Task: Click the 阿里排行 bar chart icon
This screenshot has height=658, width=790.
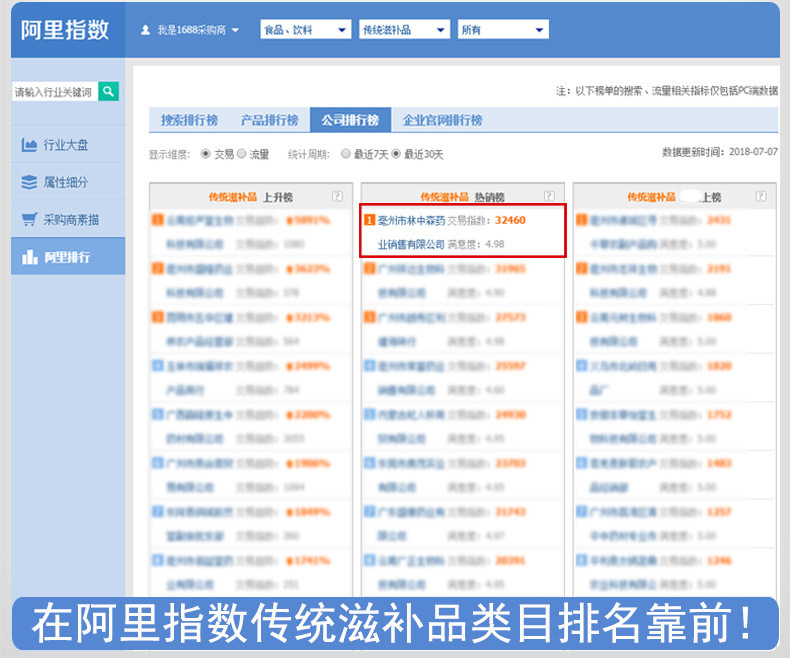Action: pyautogui.click(x=29, y=257)
